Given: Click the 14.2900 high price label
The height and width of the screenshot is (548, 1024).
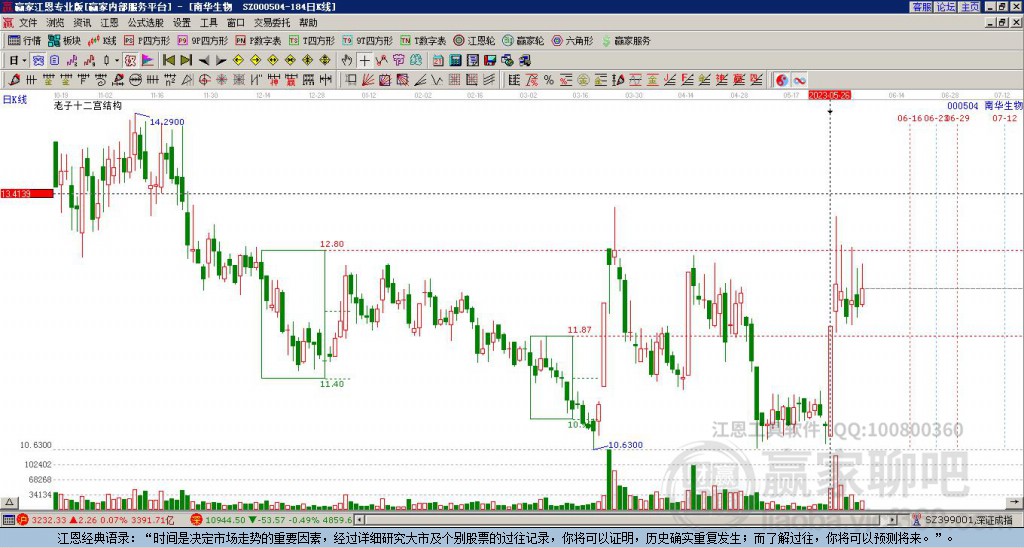Looking at the screenshot, I should click(167, 122).
